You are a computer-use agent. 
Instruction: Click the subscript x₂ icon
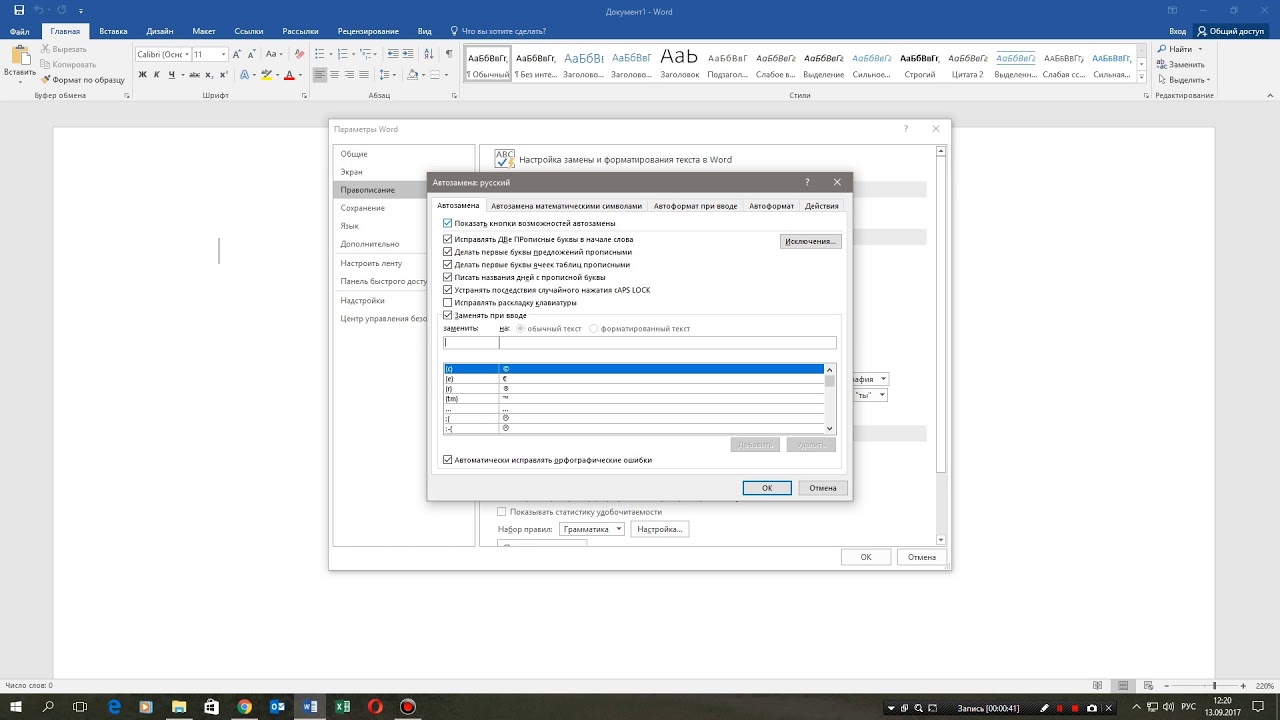210,75
